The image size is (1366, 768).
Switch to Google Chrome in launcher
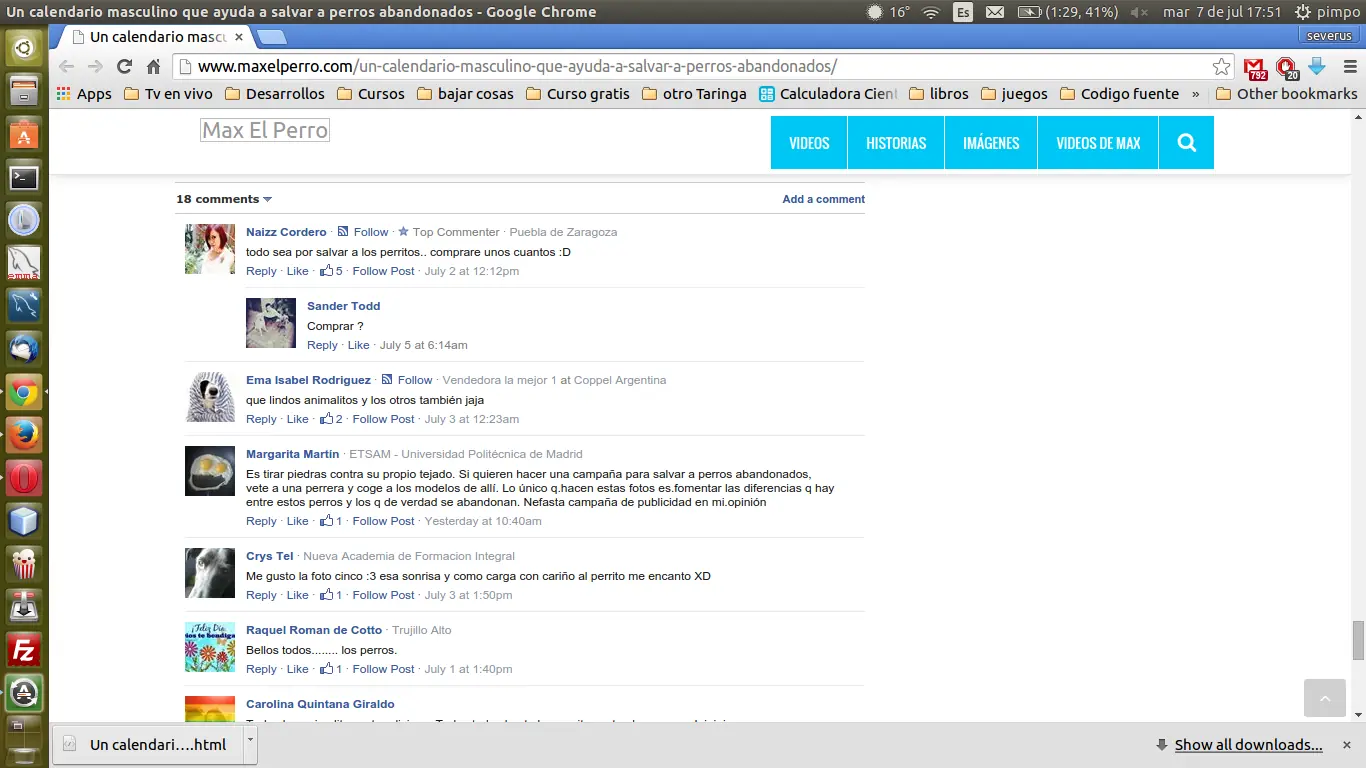(x=24, y=392)
